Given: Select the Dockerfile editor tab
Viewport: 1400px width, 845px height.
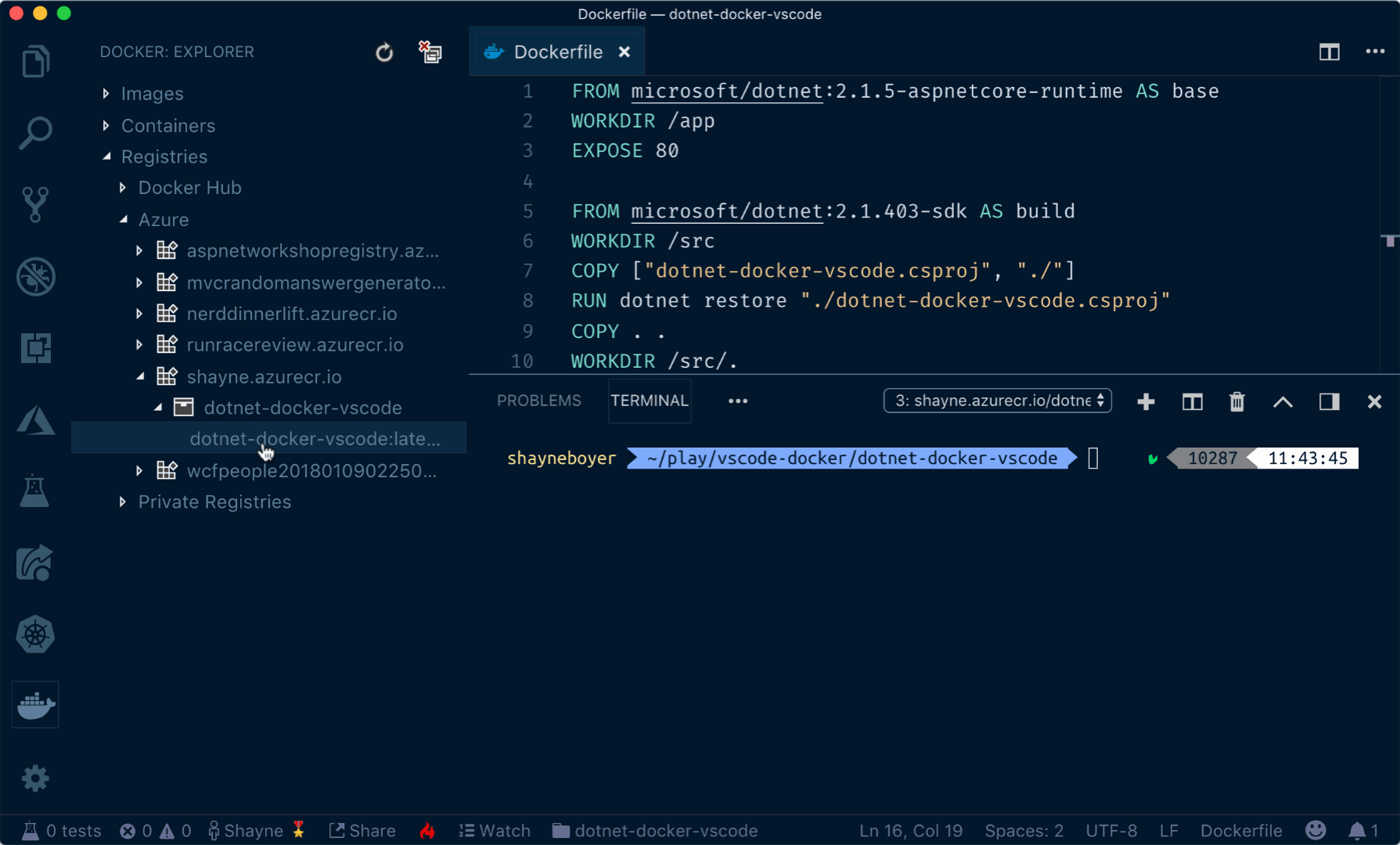Looking at the screenshot, I should (x=556, y=52).
